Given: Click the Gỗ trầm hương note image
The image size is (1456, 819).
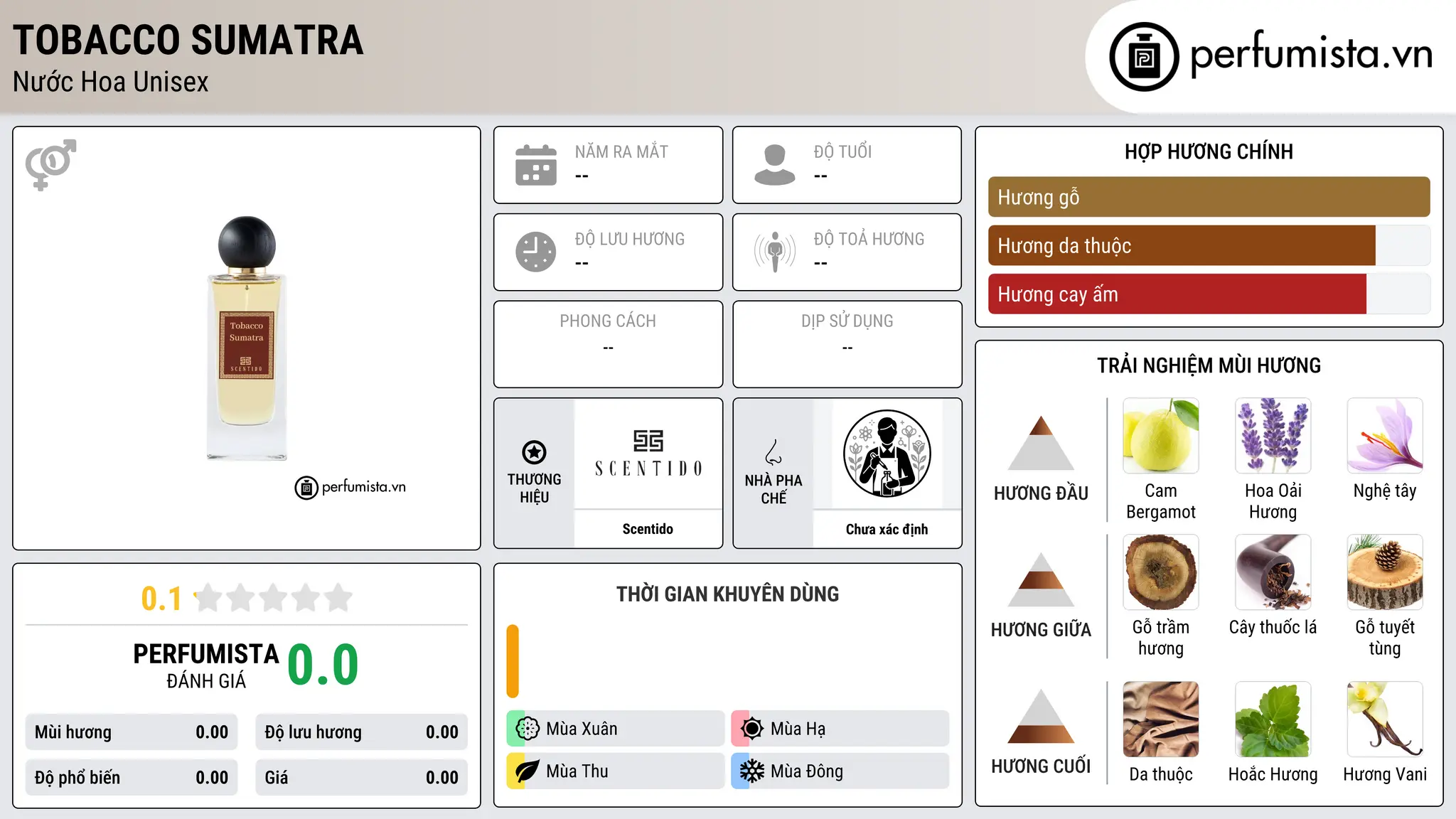Looking at the screenshot, I should click(1161, 572).
